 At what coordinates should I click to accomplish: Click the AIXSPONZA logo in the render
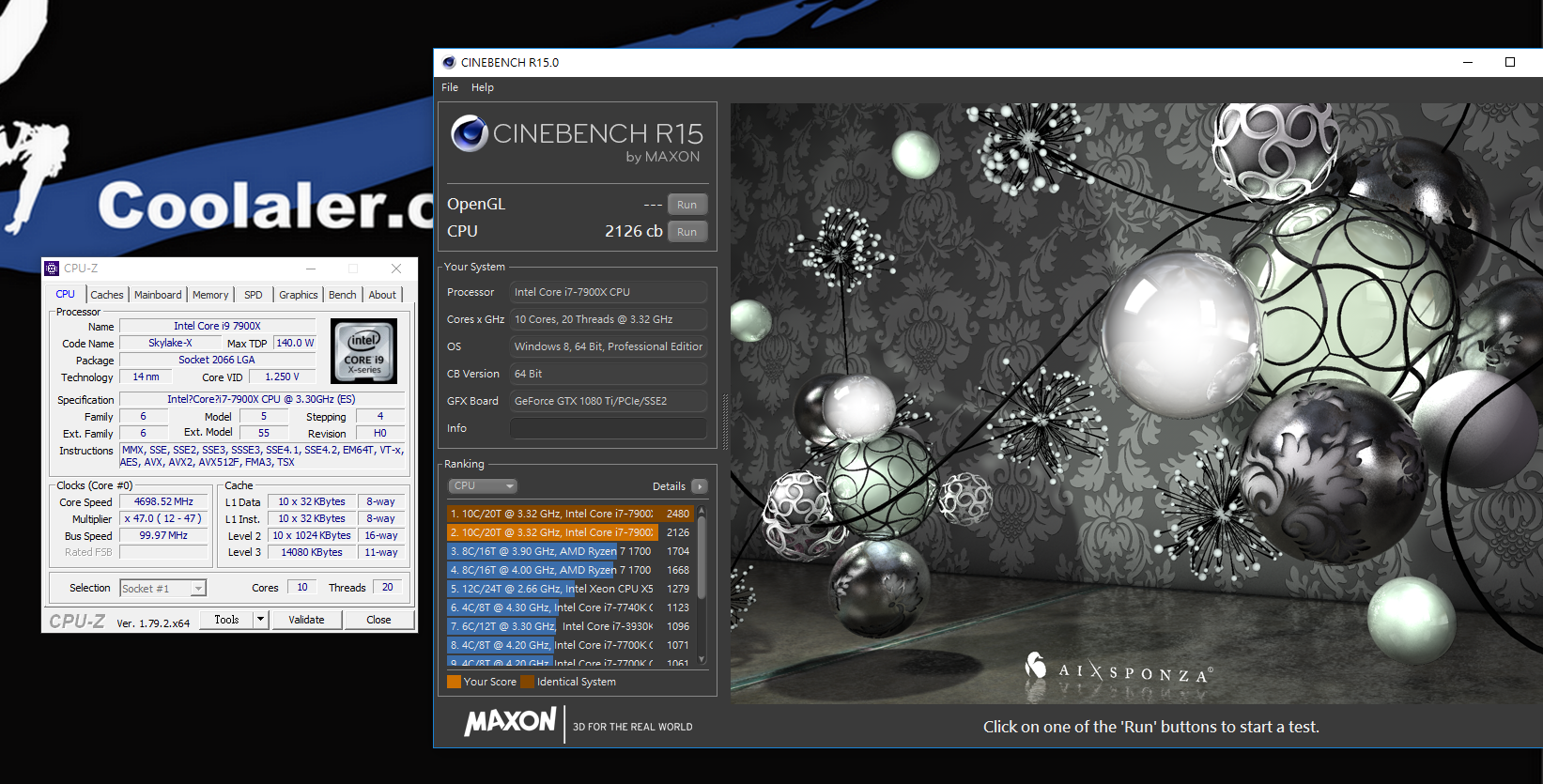(1119, 669)
